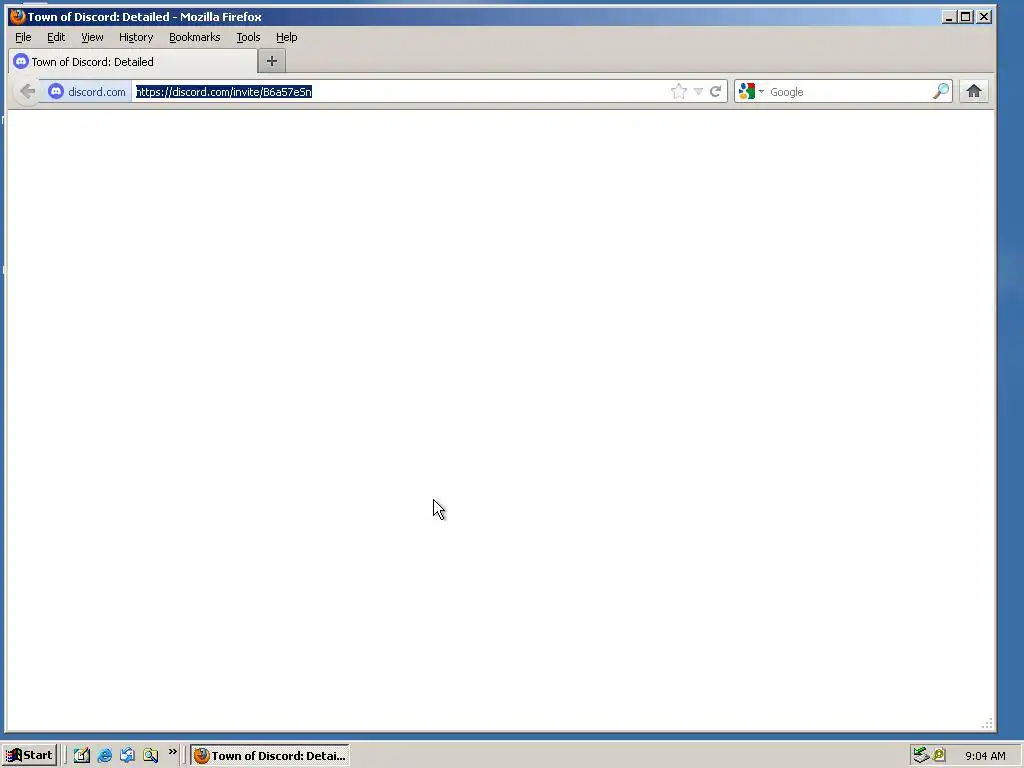
Task: Bookmark this page with the star icon
Action: [679, 91]
